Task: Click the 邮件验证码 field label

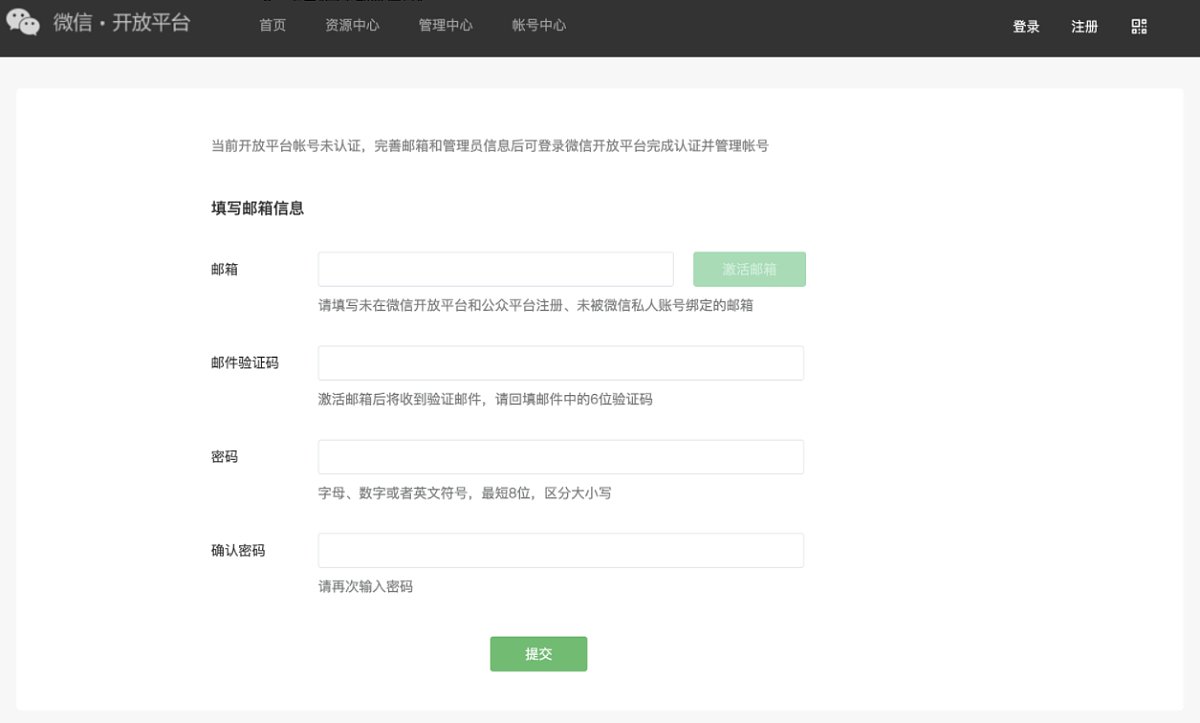Action: (x=245, y=363)
